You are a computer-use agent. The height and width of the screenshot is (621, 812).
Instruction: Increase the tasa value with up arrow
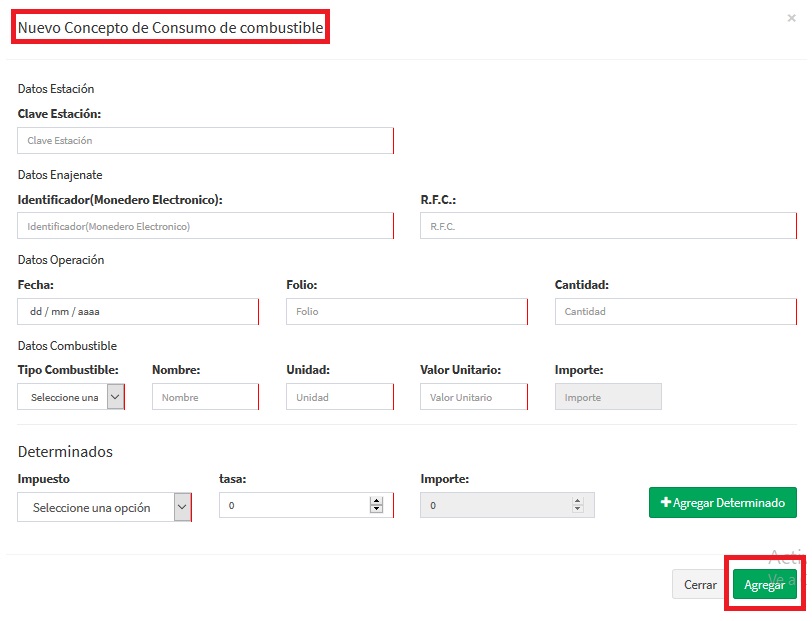click(376, 501)
